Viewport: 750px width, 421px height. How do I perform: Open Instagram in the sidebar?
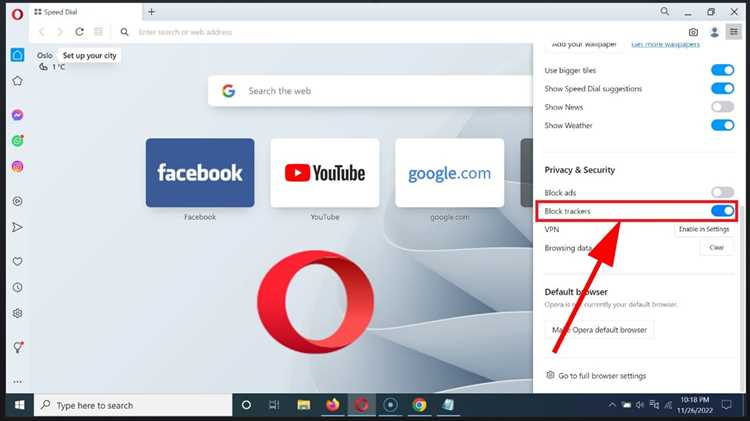click(17, 166)
